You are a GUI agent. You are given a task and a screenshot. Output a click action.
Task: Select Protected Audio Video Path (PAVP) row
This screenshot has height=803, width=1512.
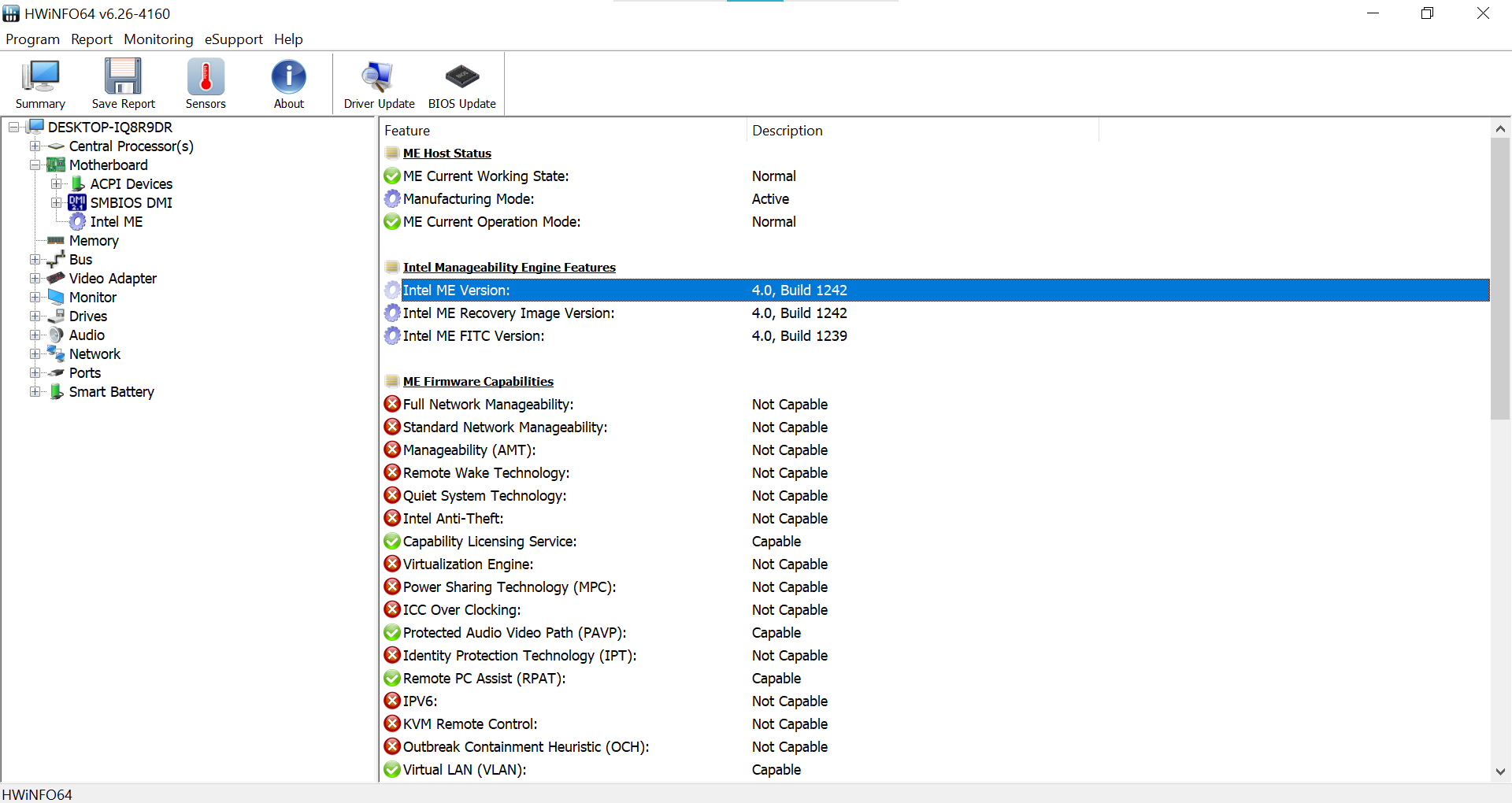click(x=936, y=633)
